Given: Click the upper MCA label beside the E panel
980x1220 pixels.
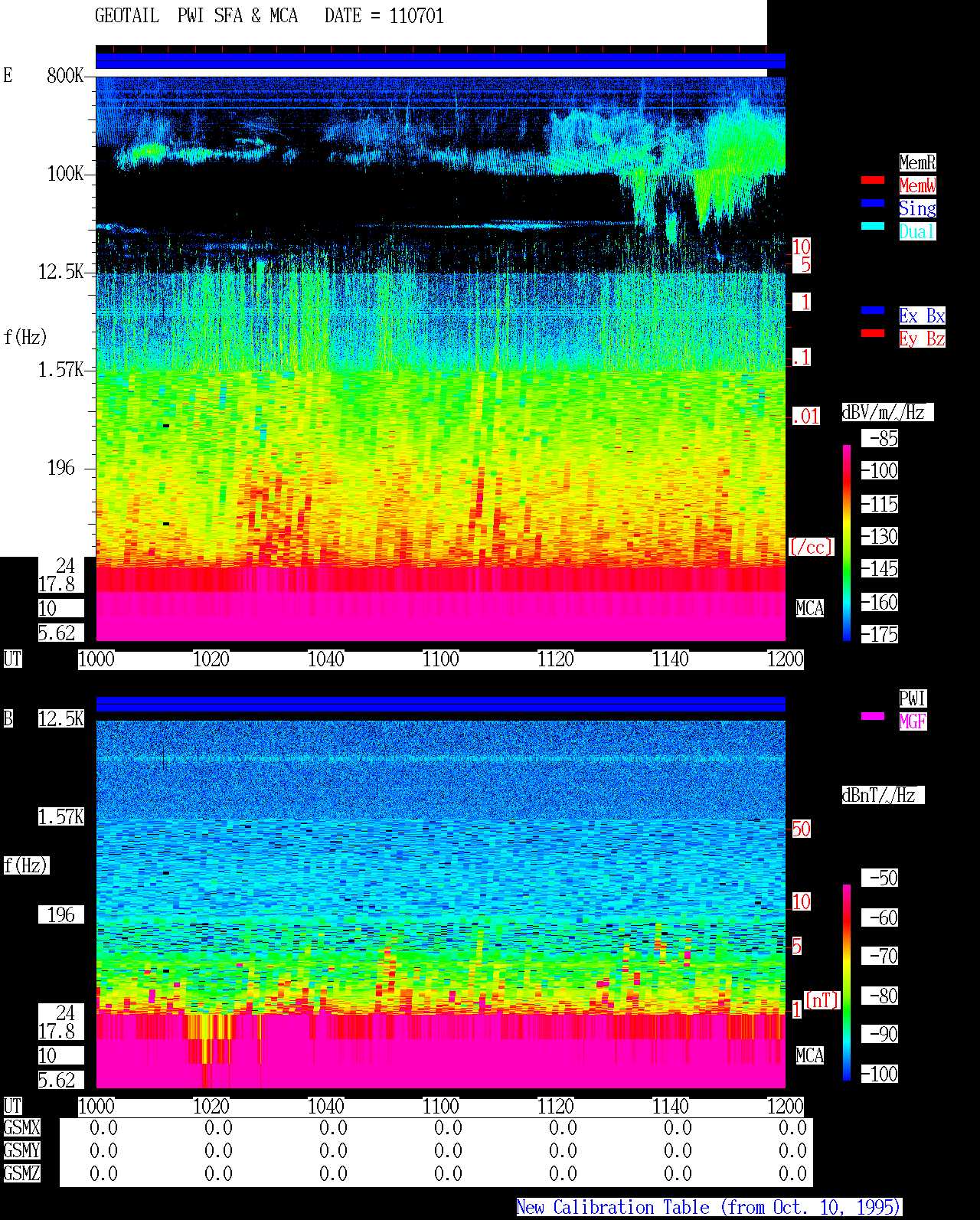Looking at the screenshot, I should pos(810,609).
